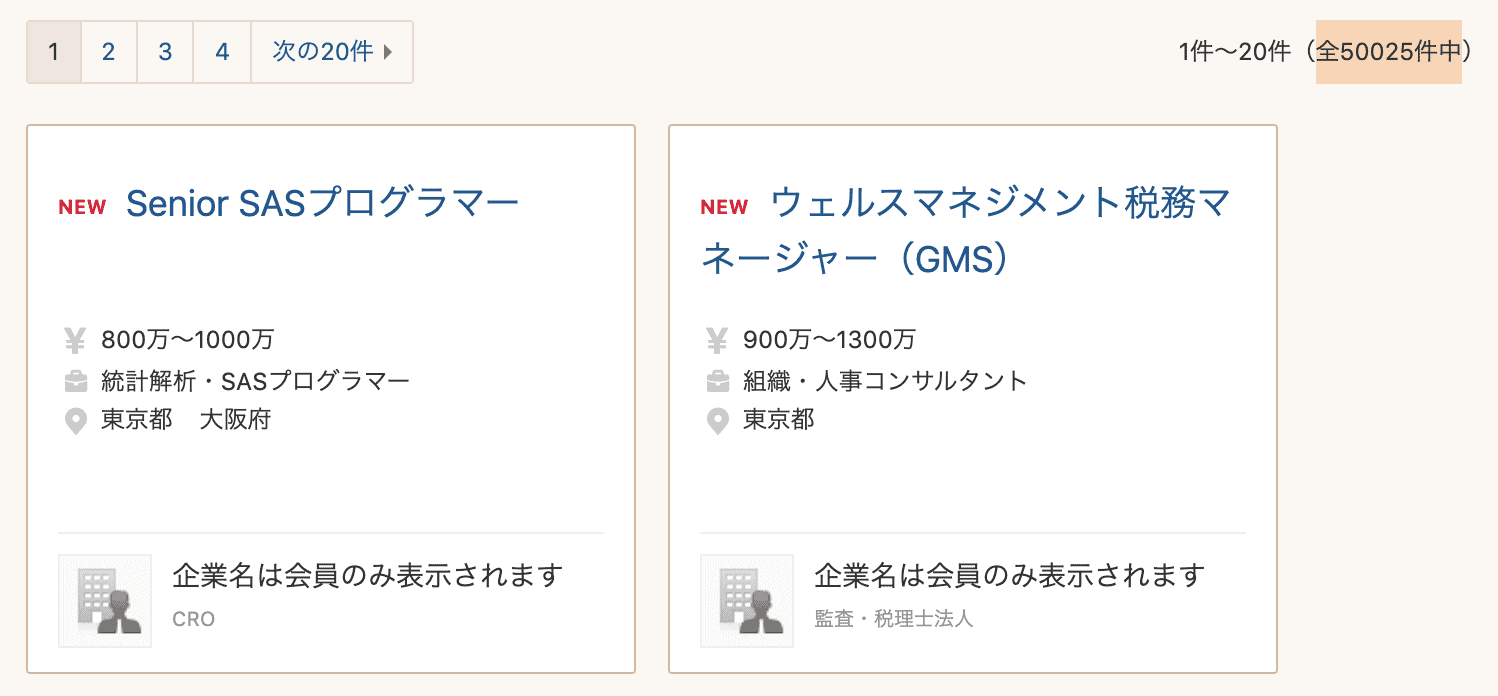Expand next results via the arrow after 次の20件
Viewport: 1498px width, 696px height.
coord(389,52)
